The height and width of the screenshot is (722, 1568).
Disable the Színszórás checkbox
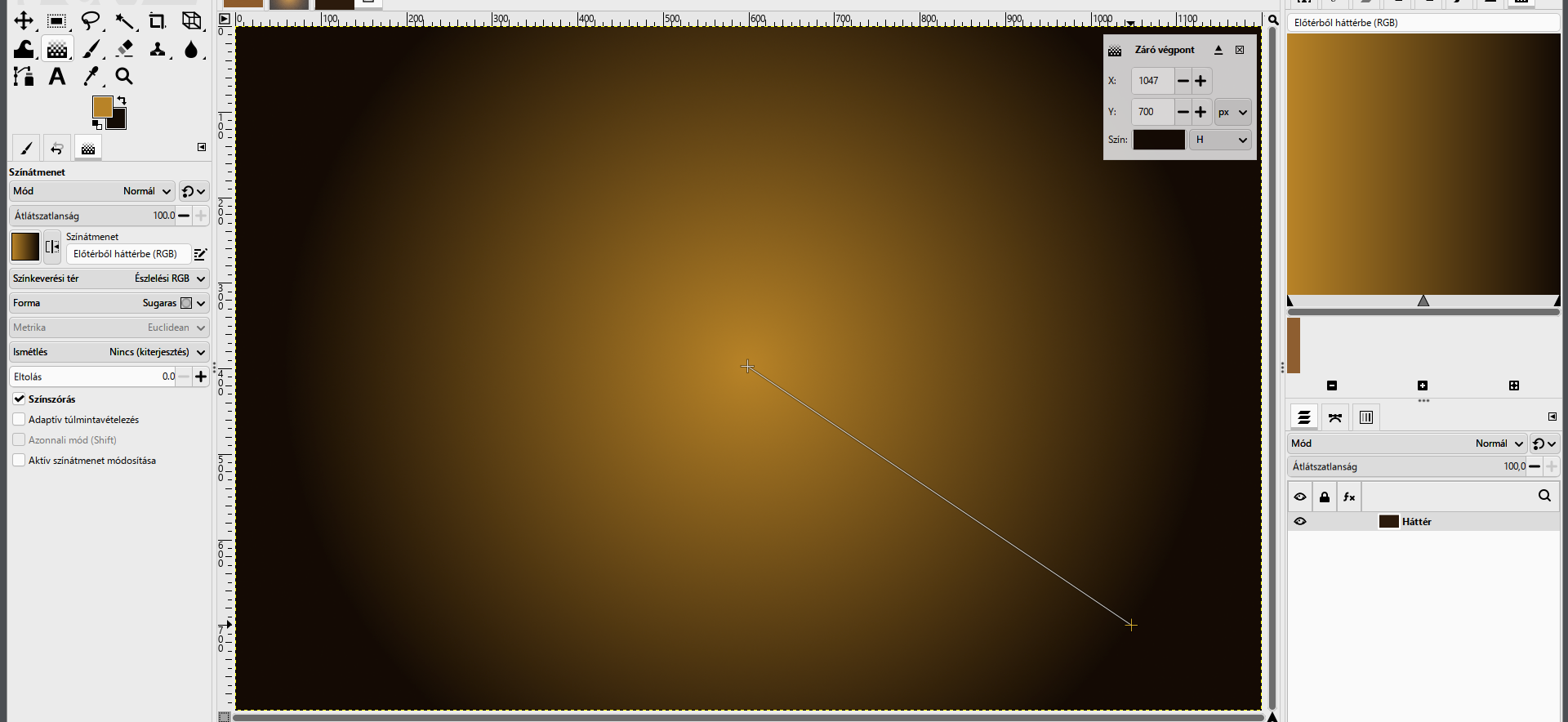pyautogui.click(x=19, y=399)
